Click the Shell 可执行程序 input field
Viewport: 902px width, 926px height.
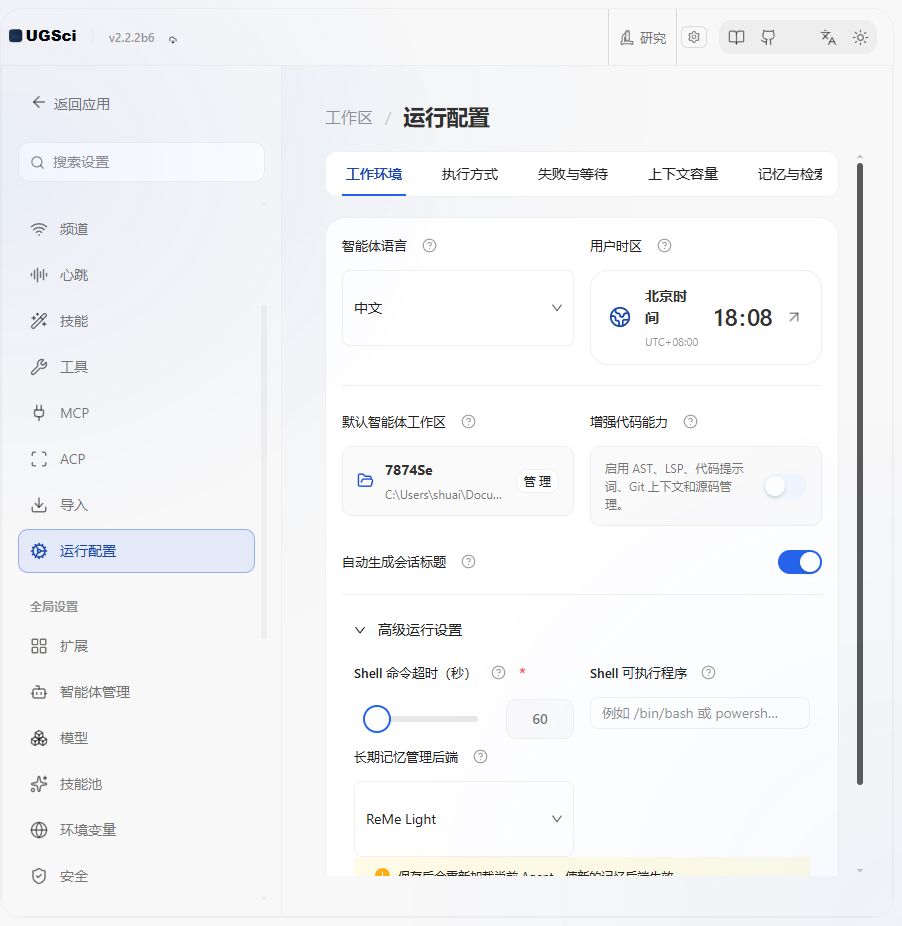[x=699, y=713]
